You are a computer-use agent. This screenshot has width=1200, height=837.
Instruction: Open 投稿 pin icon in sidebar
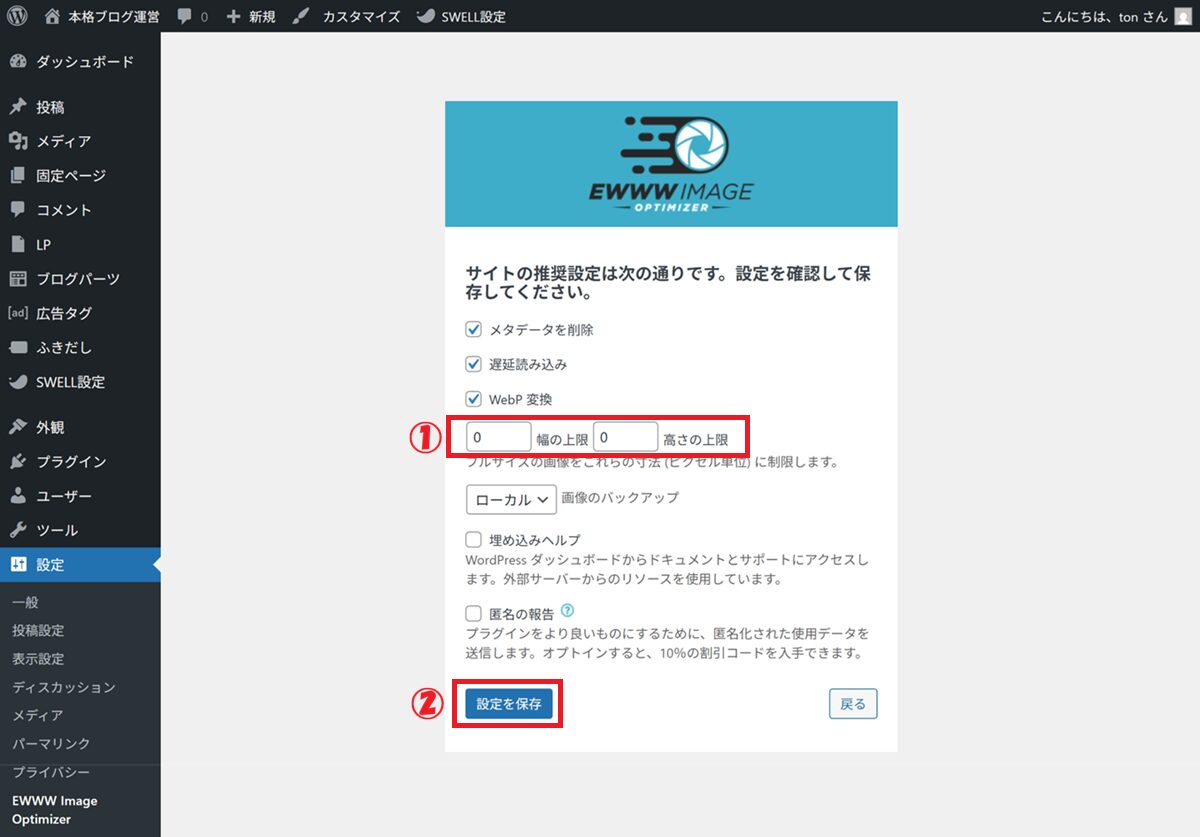point(18,107)
